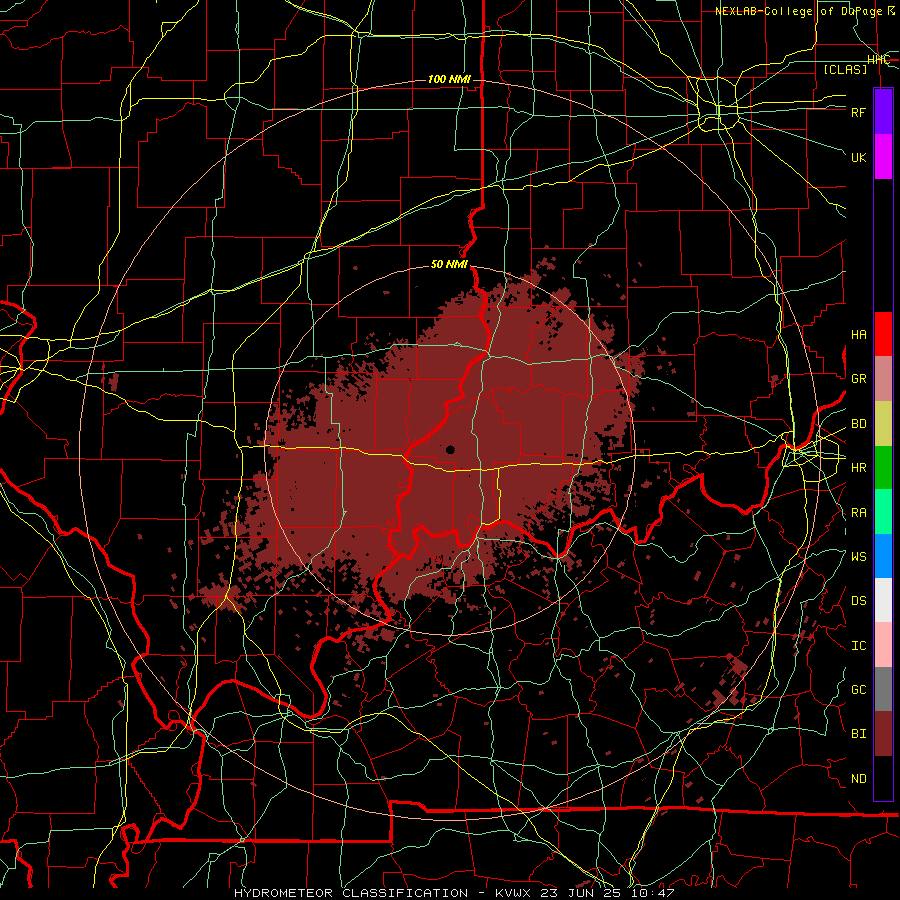Viewport: 900px width, 900px height.
Task: Click the '[CLAS]' legend header text
Action: [845, 69]
